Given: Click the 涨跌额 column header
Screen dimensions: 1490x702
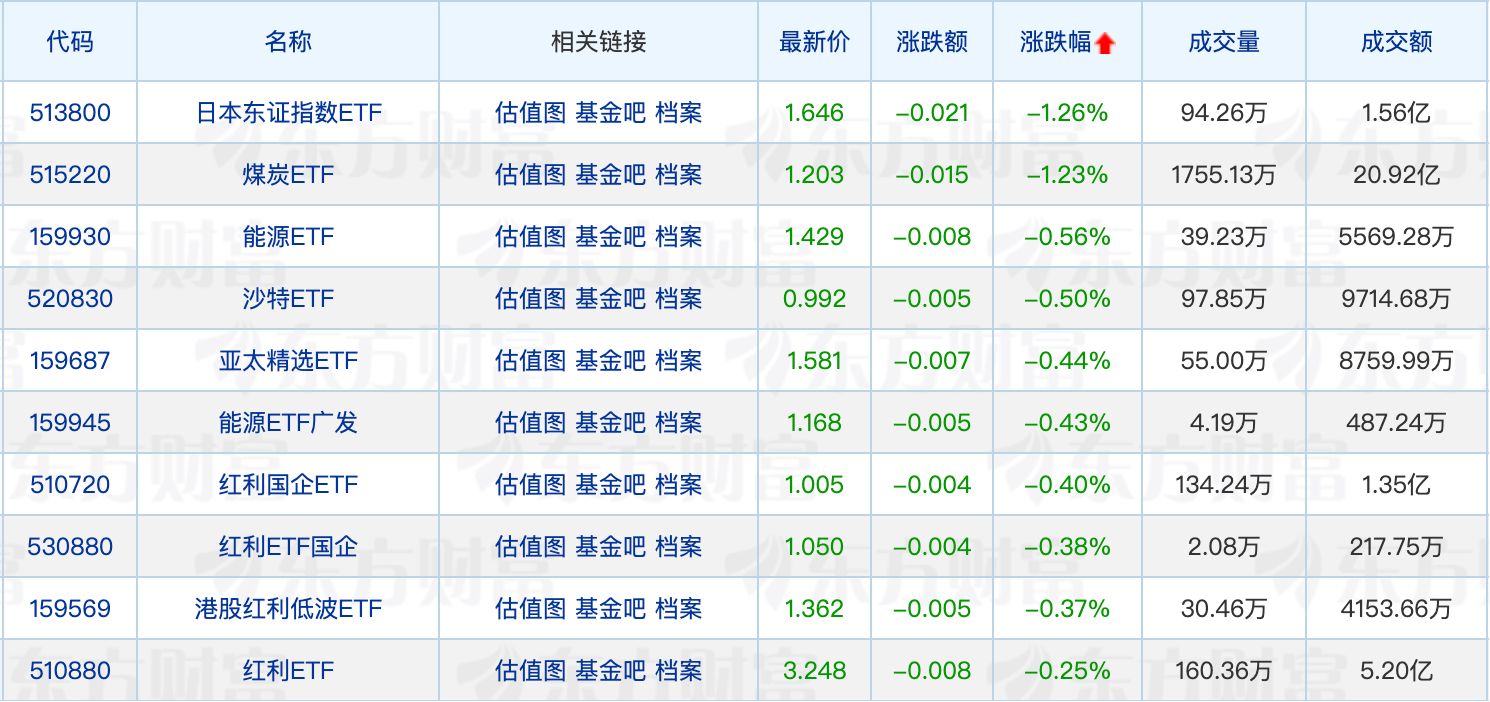Looking at the screenshot, I should click(932, 42).
